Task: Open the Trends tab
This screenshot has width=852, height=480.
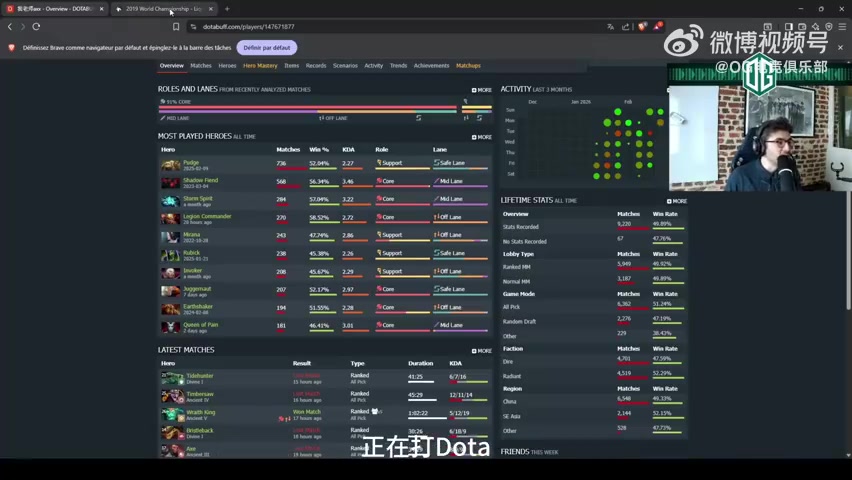Action: coord(398,66)
